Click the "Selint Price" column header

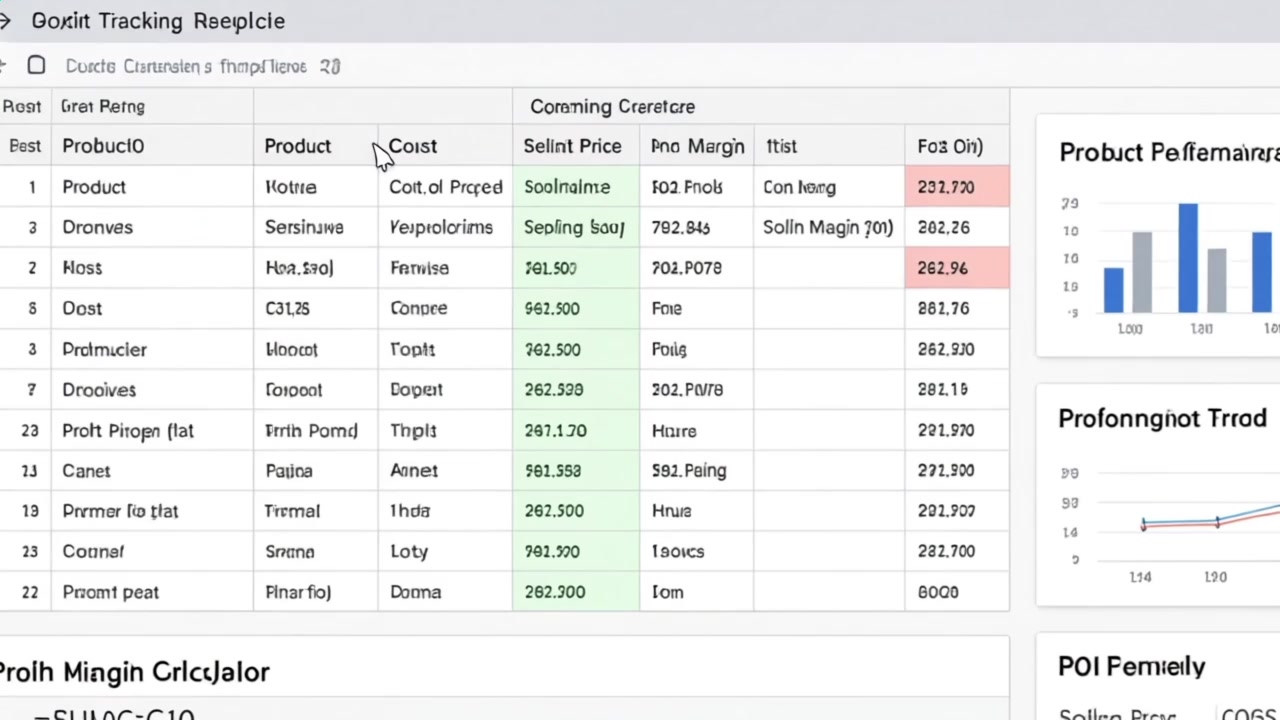pos(572,146)
